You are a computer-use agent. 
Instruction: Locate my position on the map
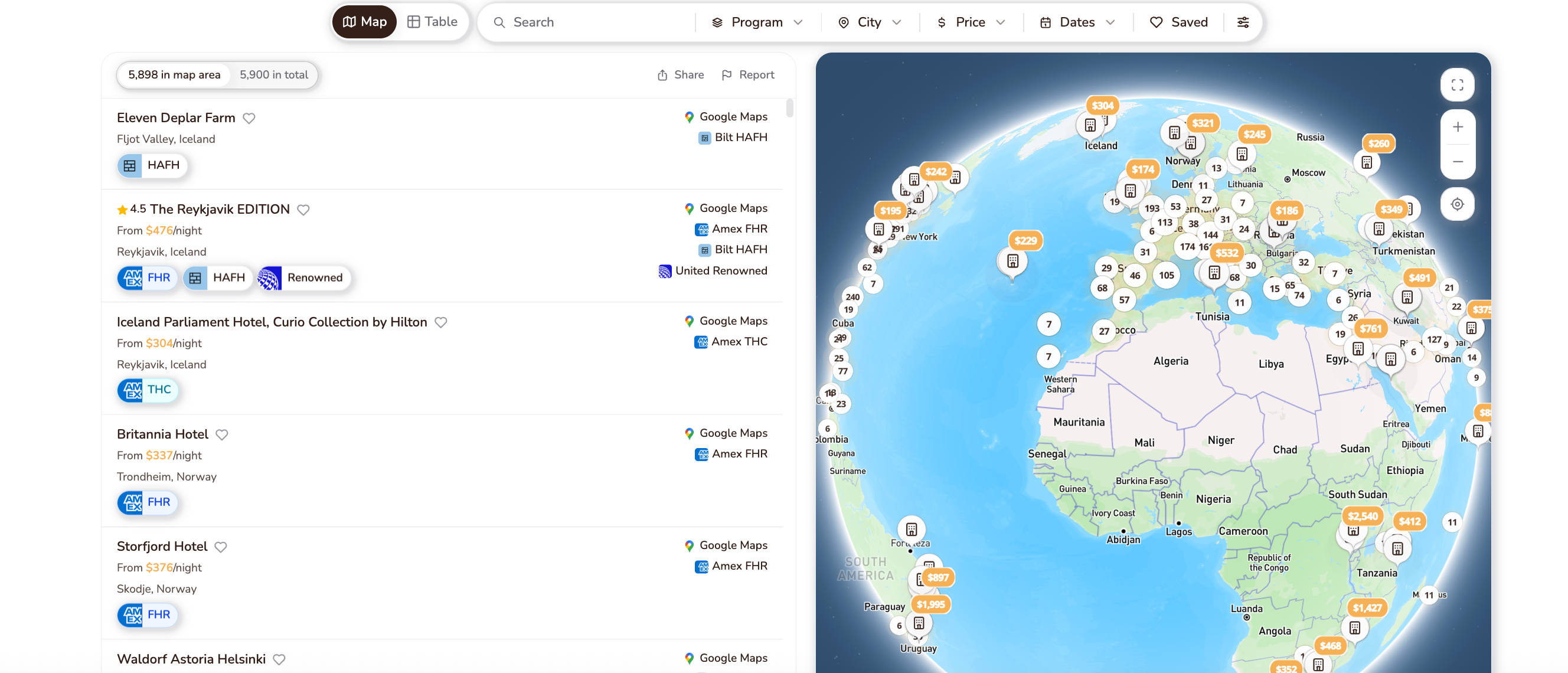(x=1457, y=204)
